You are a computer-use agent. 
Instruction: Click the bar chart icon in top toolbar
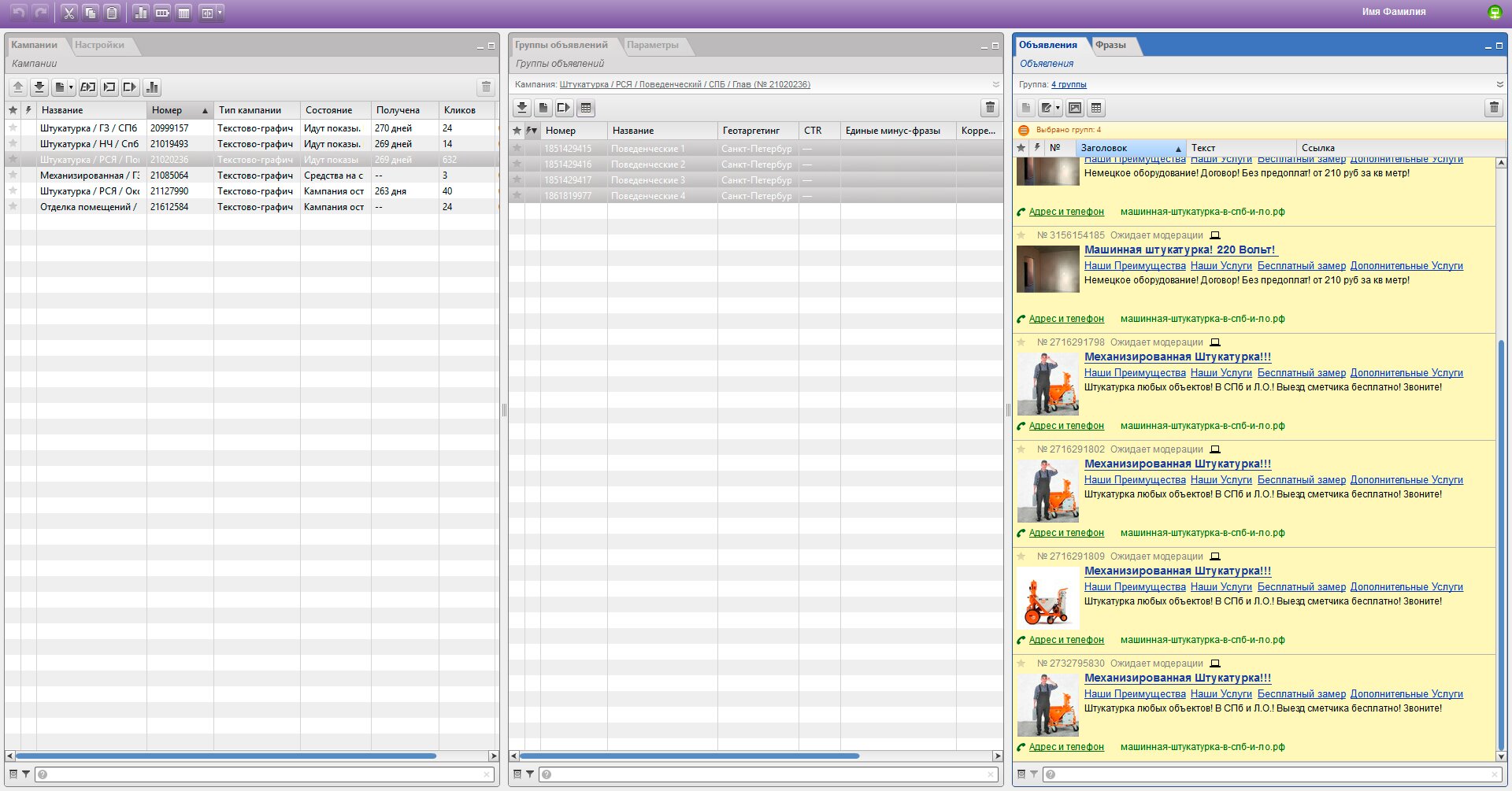coord(141,13)
